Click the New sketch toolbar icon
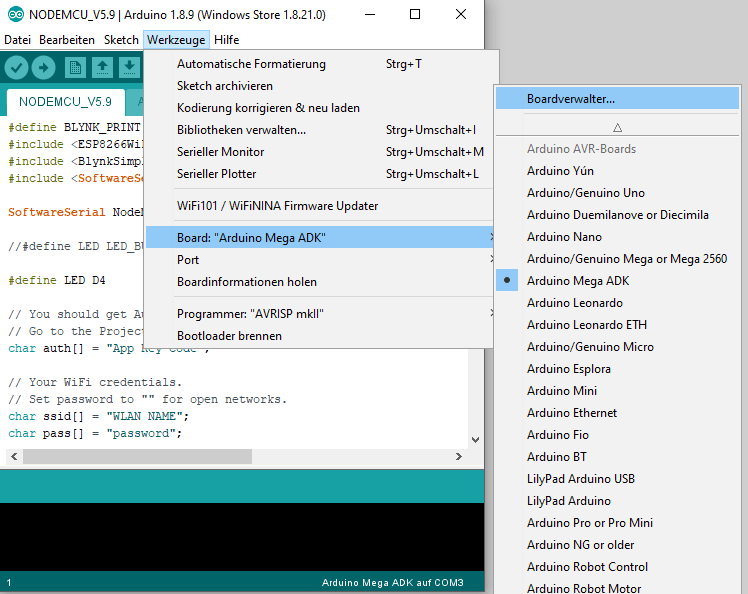Viewport: 748px width, 594px height. (x=75, y=68)
